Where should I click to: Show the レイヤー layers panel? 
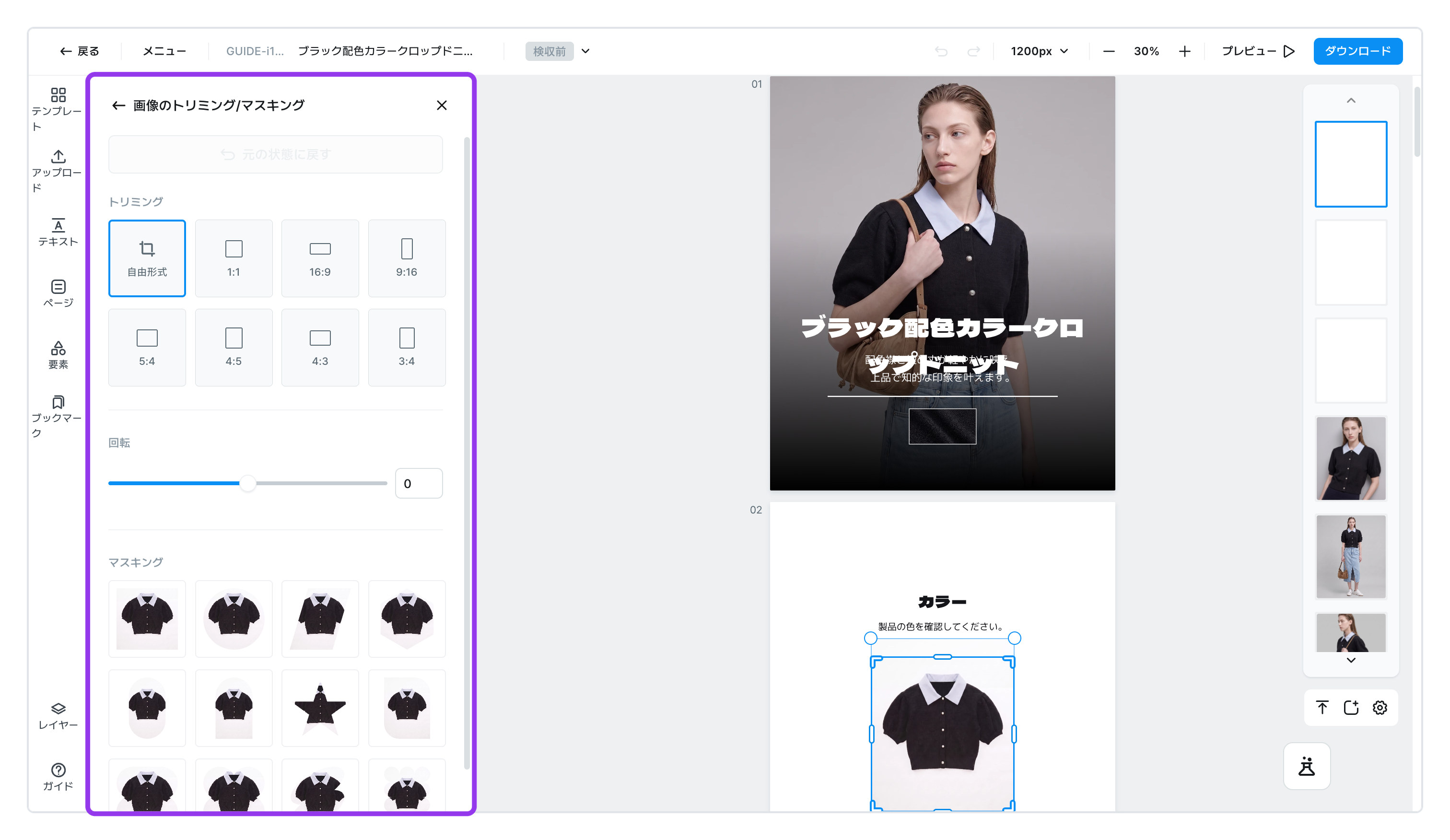tap(58, 716)
